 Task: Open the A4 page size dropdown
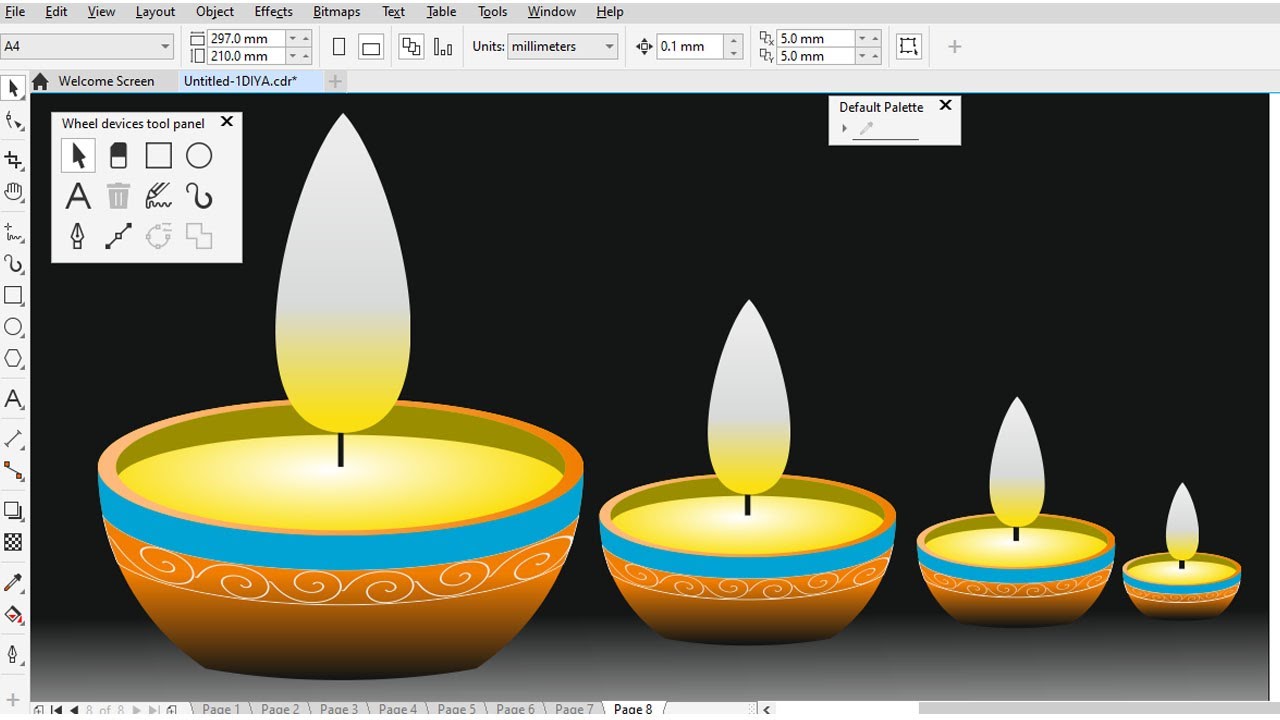[x=165, y=47]
